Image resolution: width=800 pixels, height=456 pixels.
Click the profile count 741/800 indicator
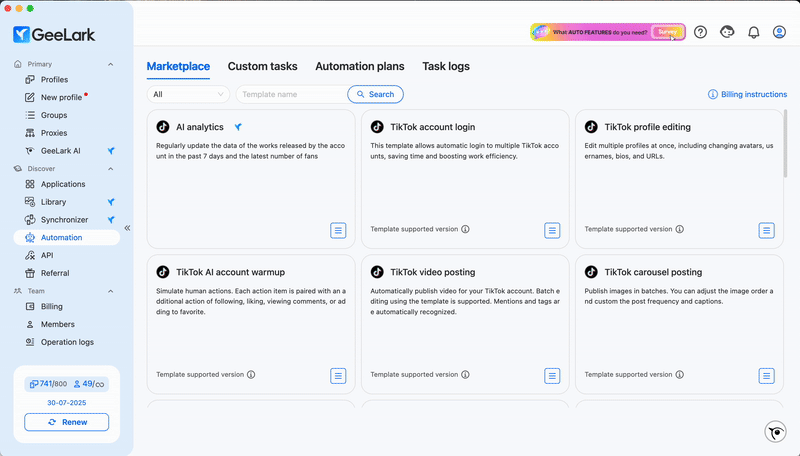[48, 384]
